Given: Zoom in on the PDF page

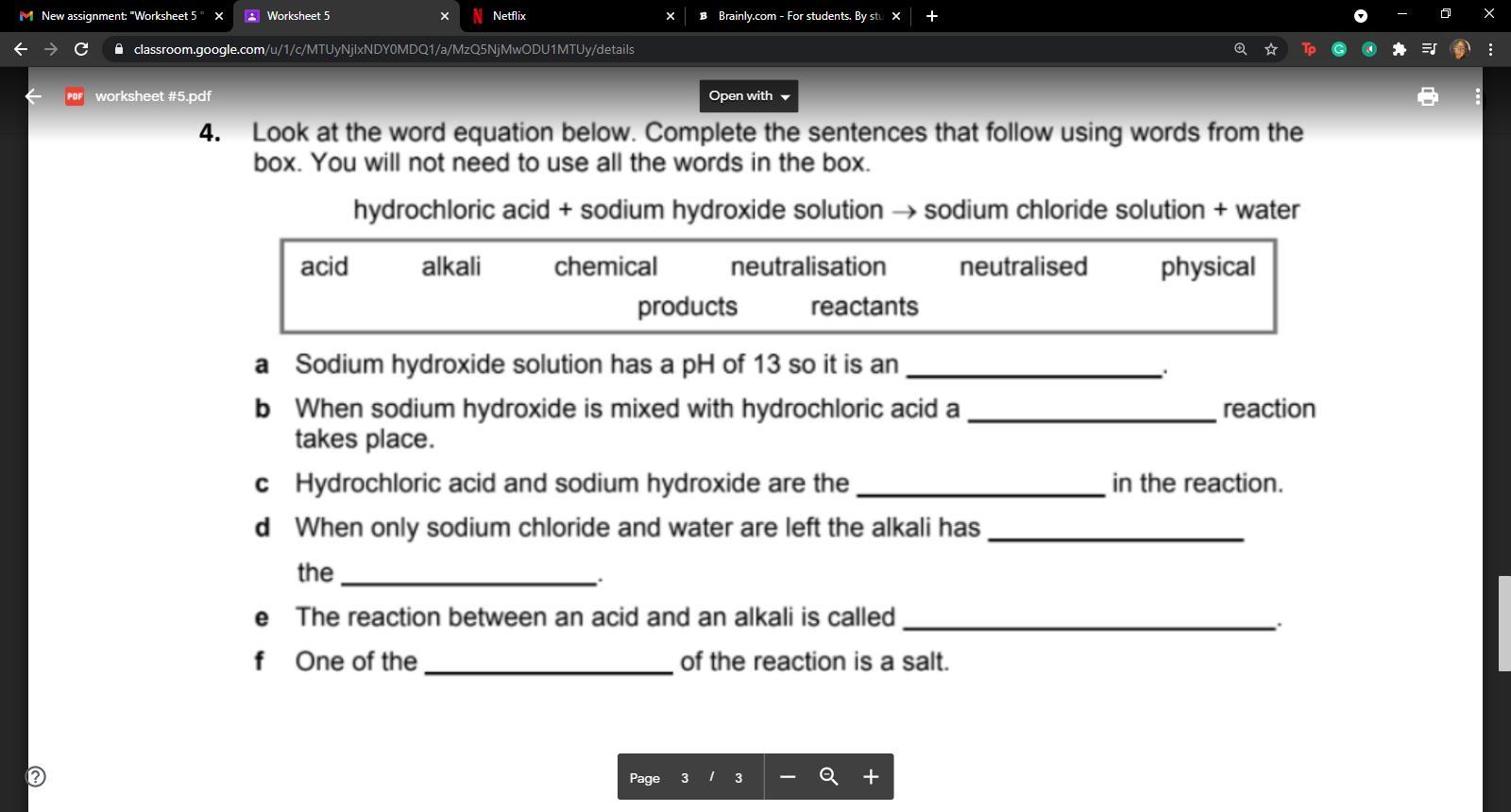Looking at the screenshot, I should coord(871,776).
